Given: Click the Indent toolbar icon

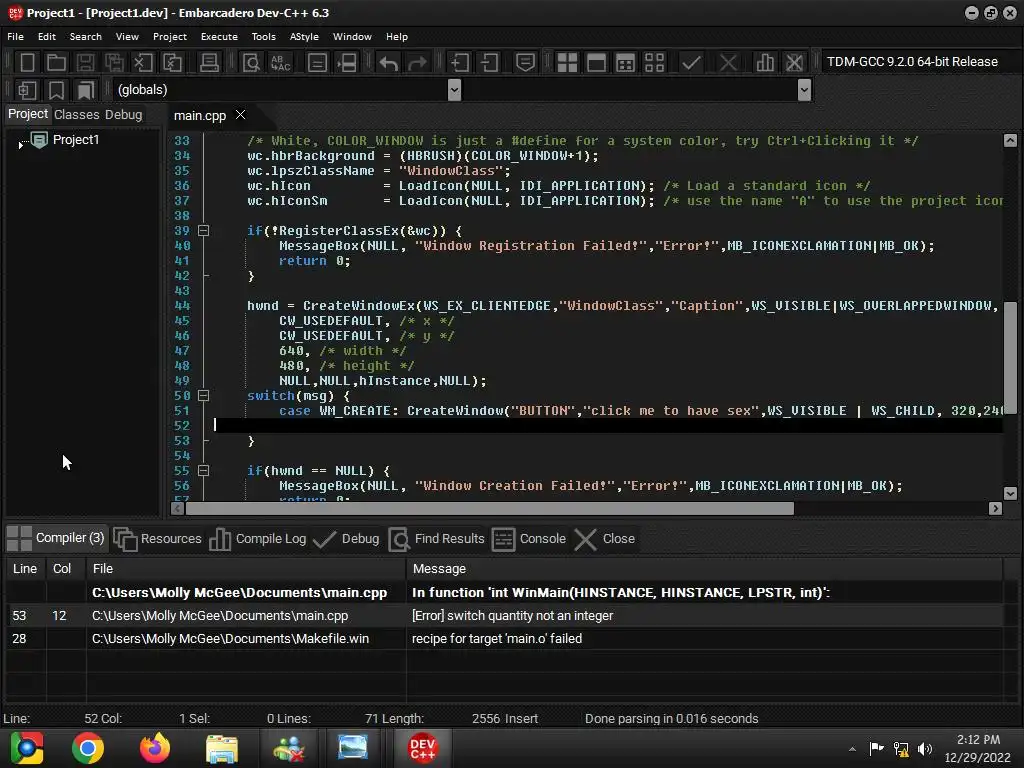Looking at the screenshot, I should (x=460, y=63).
